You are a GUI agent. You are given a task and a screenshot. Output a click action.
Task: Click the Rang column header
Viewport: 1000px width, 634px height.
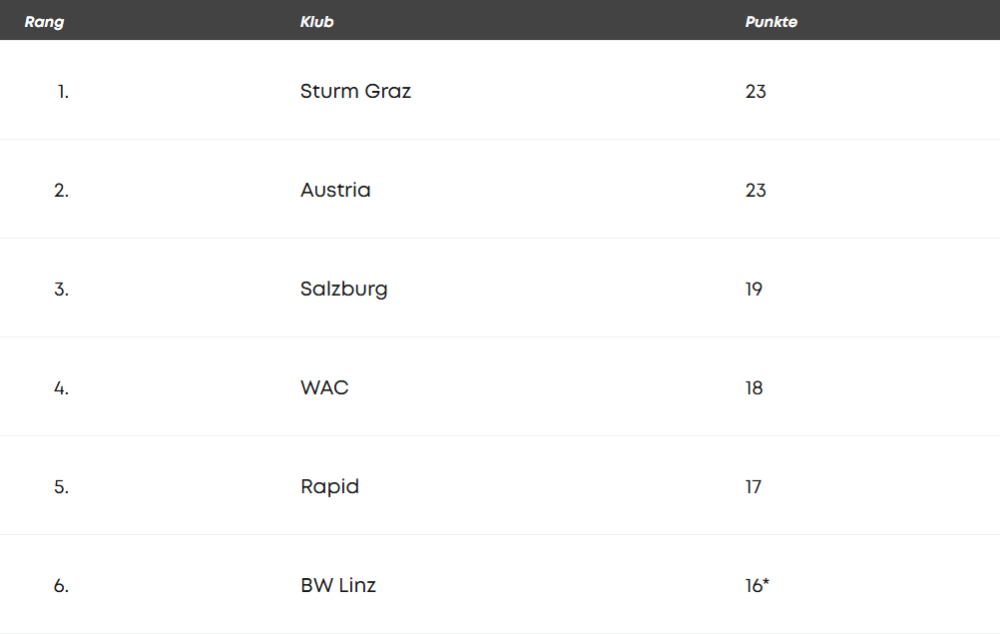44,21
